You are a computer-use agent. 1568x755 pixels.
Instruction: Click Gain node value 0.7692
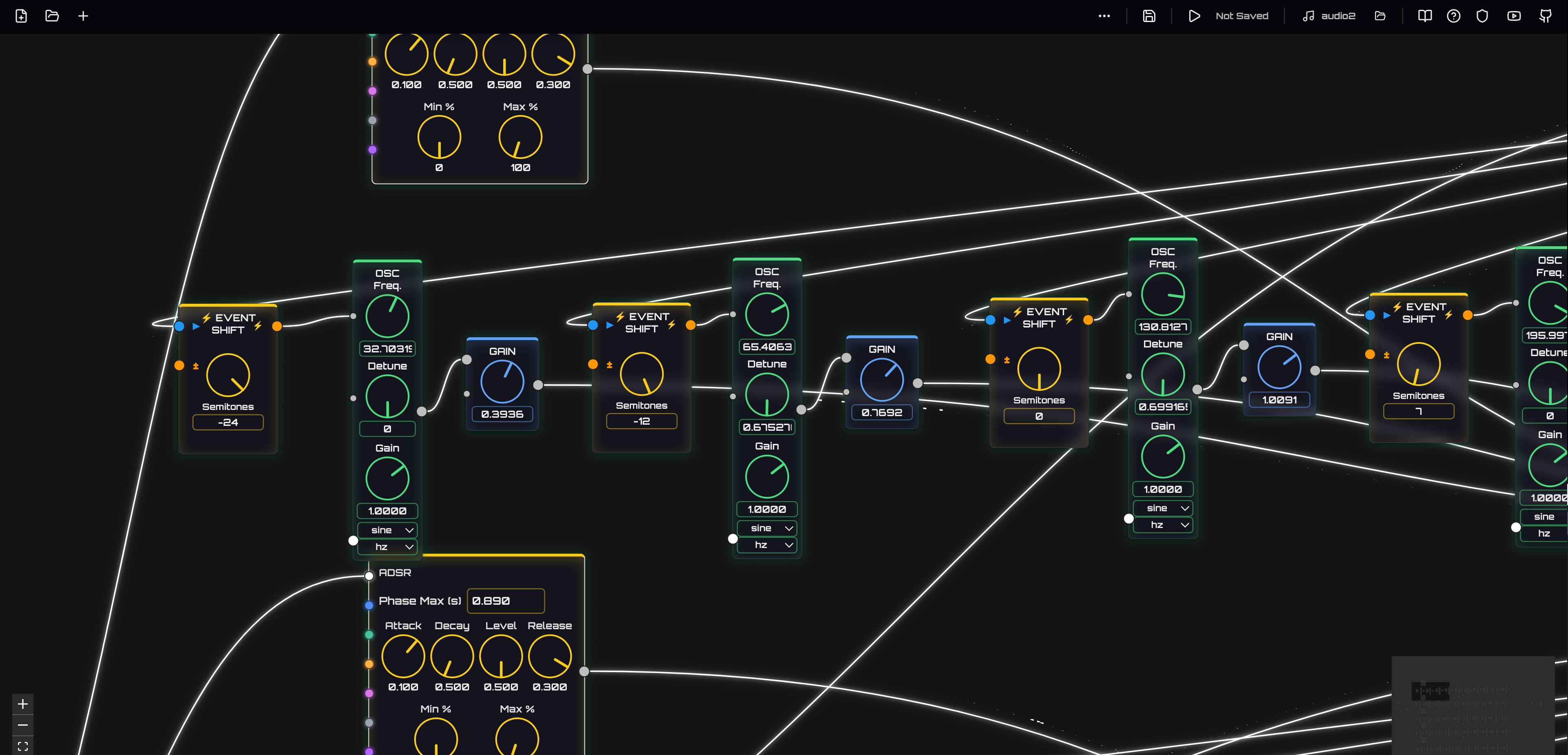pos(882,412)
